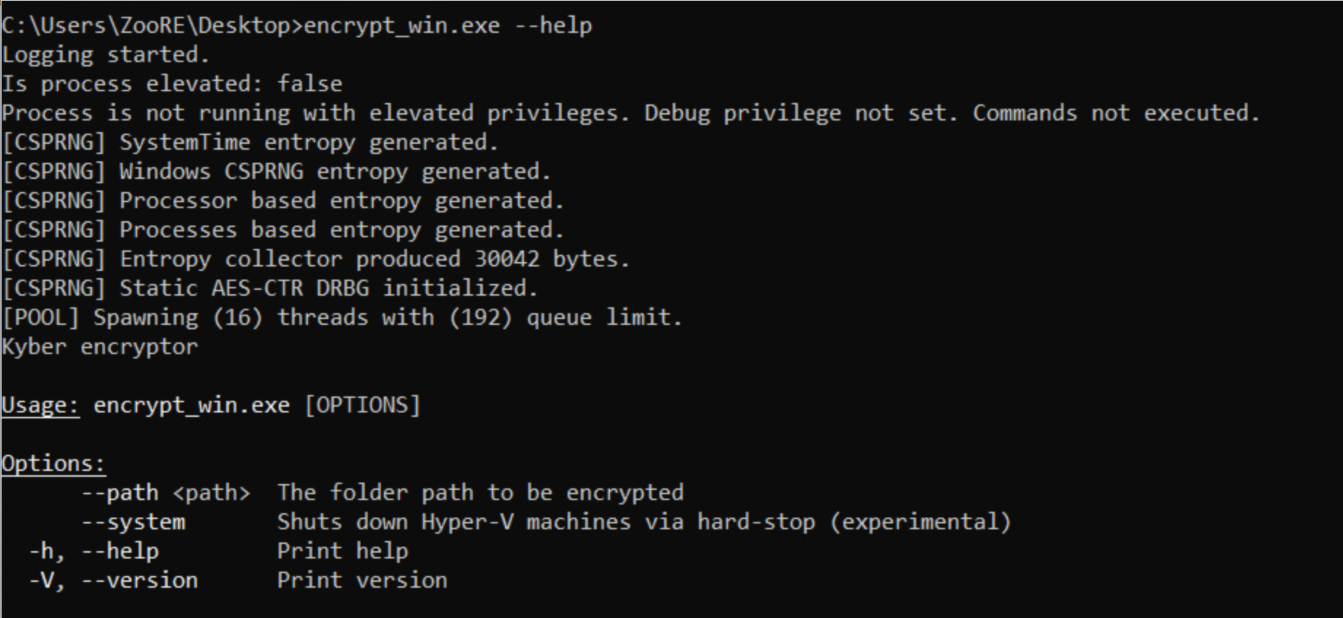Click the SystemTime entropy generated line
Screen dimensions: 1343x618
pos(250,142)
